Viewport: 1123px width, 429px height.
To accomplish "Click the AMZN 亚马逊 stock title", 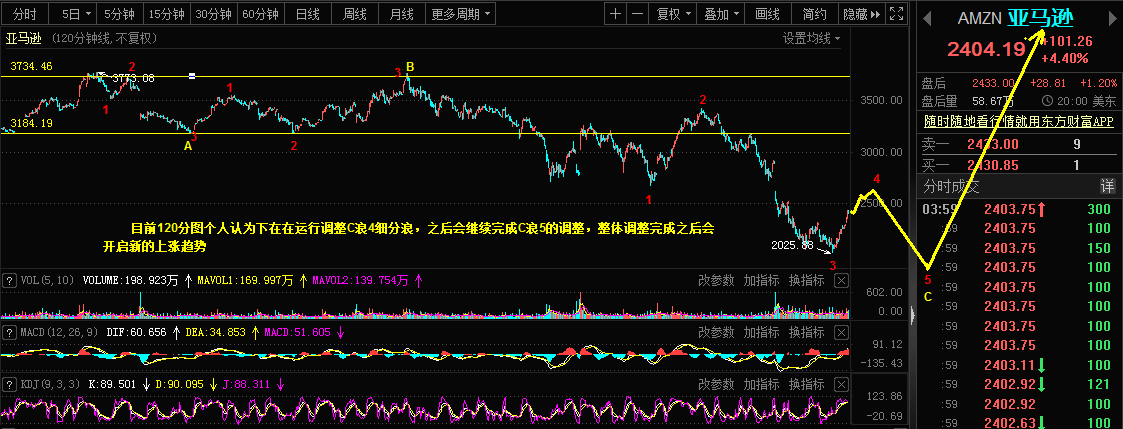I will (1015, 19).
